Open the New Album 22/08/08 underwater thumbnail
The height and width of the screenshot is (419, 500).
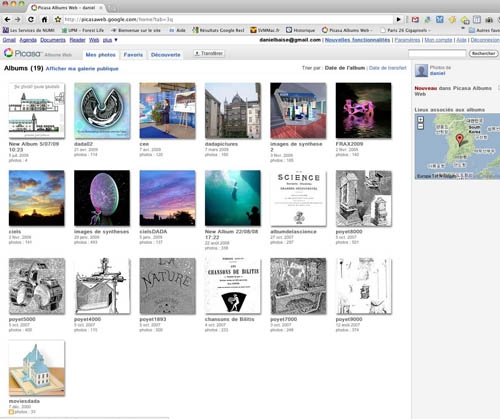point(233,198)
